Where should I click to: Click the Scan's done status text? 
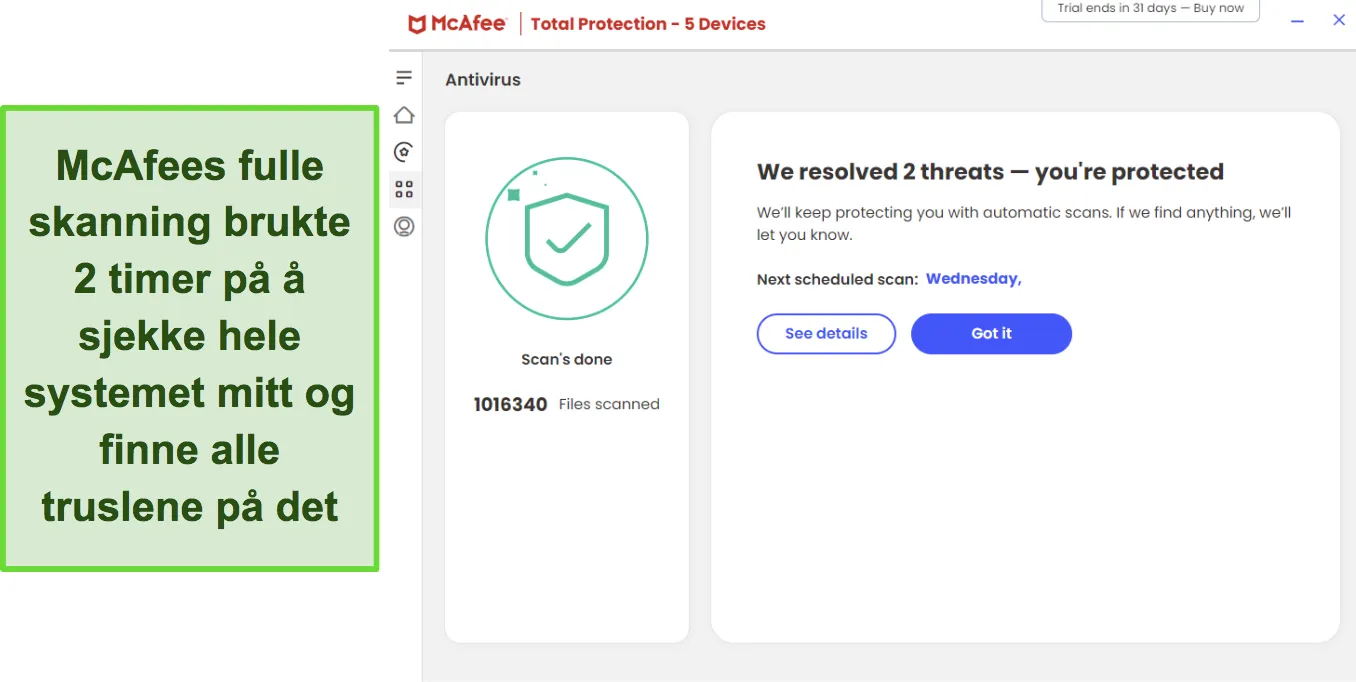click(x=567, y=359)
